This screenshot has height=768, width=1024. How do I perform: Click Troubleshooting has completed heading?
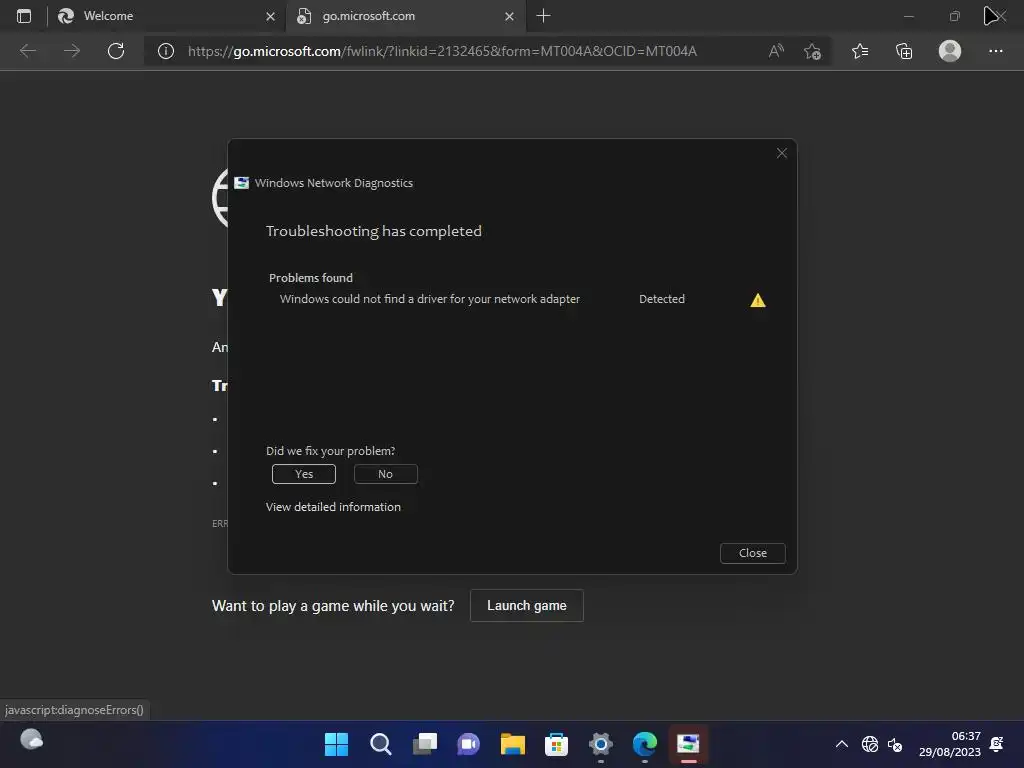[x=374, y=231]
